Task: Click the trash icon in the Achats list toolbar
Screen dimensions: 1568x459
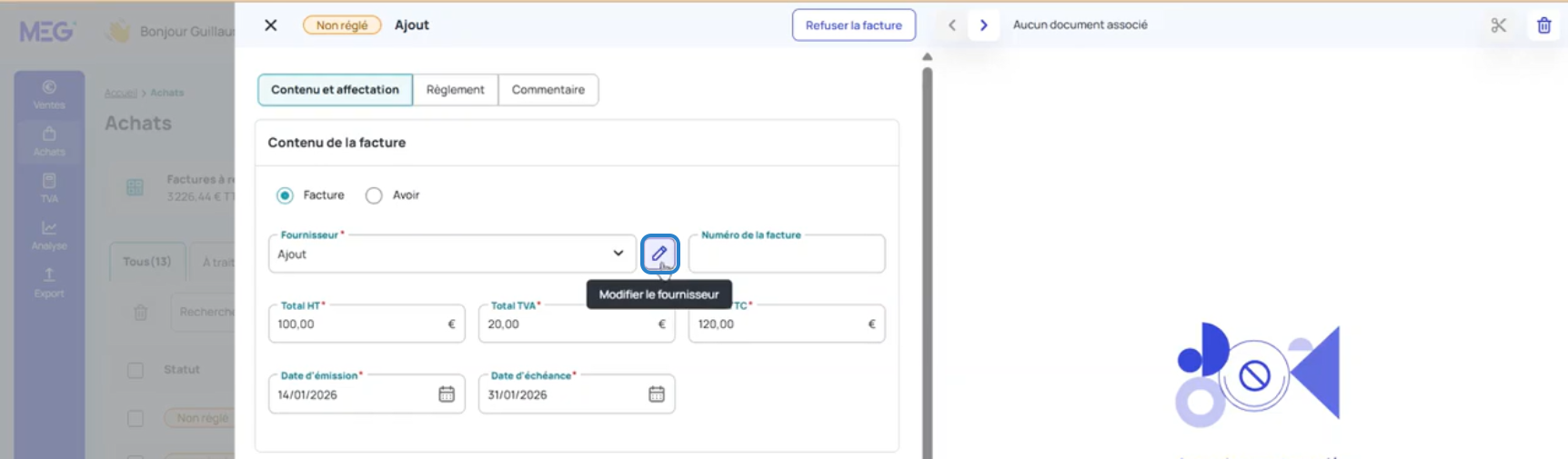Action: (141, 313)
